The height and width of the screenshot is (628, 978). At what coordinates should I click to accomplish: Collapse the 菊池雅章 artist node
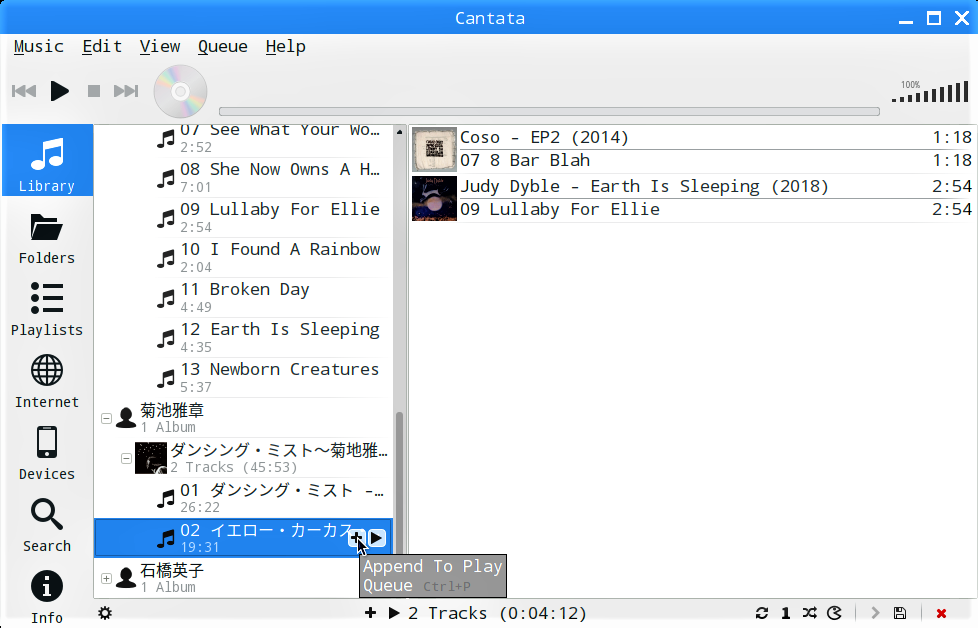107,418
